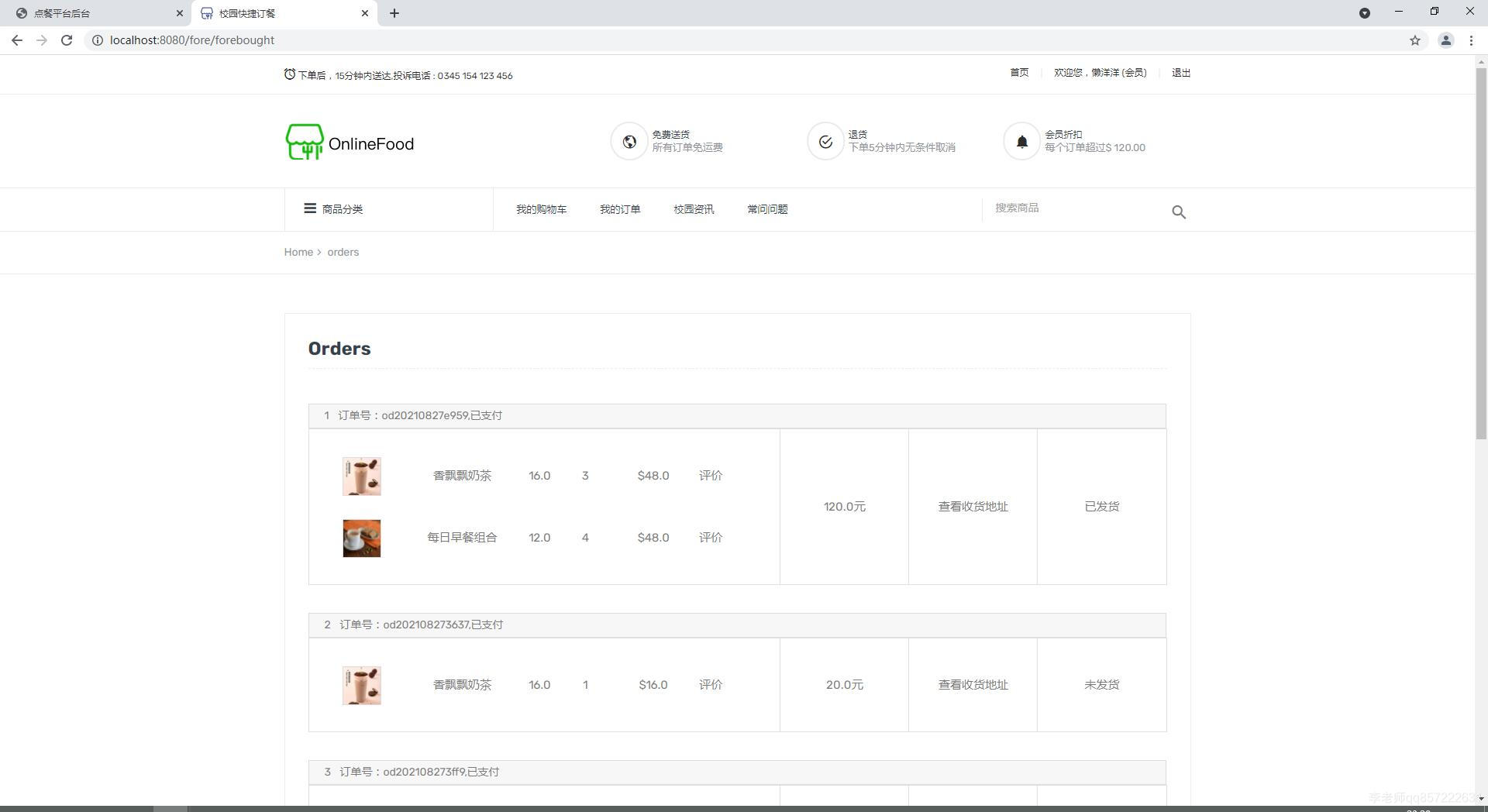Click the search magnifier icon

click(1179, 212)
